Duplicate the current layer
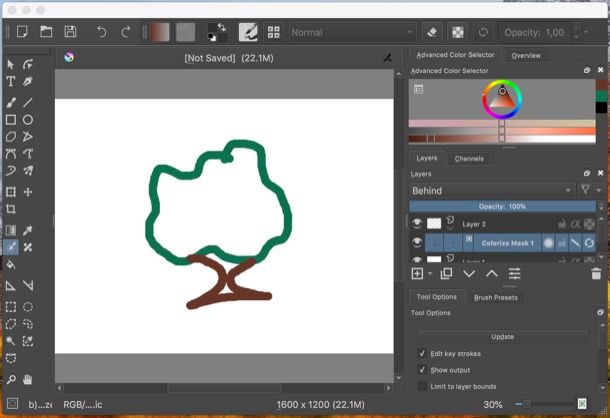Image resolution: width=610 pixels, height=418 pixels. point(446,274)
